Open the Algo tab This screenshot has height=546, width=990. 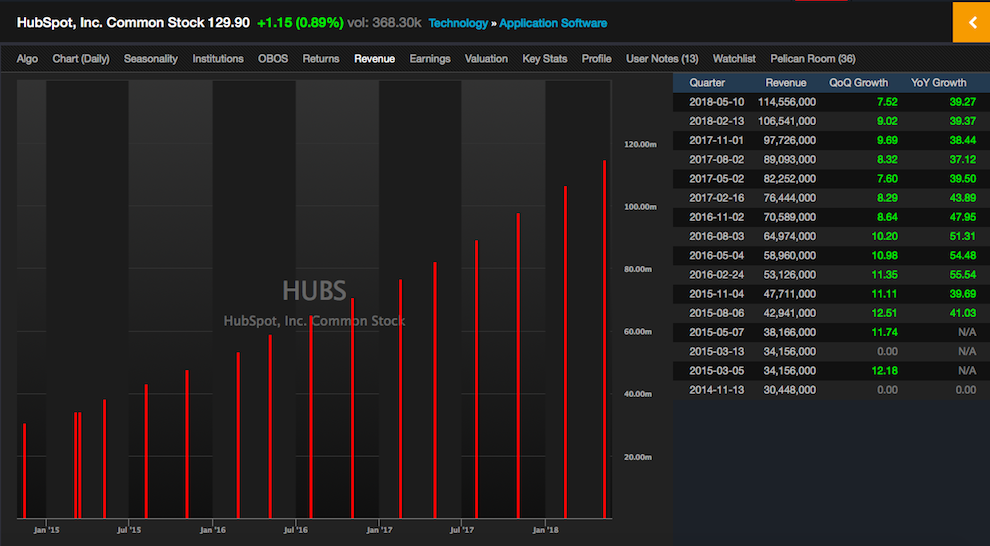(x=27, y=59)
